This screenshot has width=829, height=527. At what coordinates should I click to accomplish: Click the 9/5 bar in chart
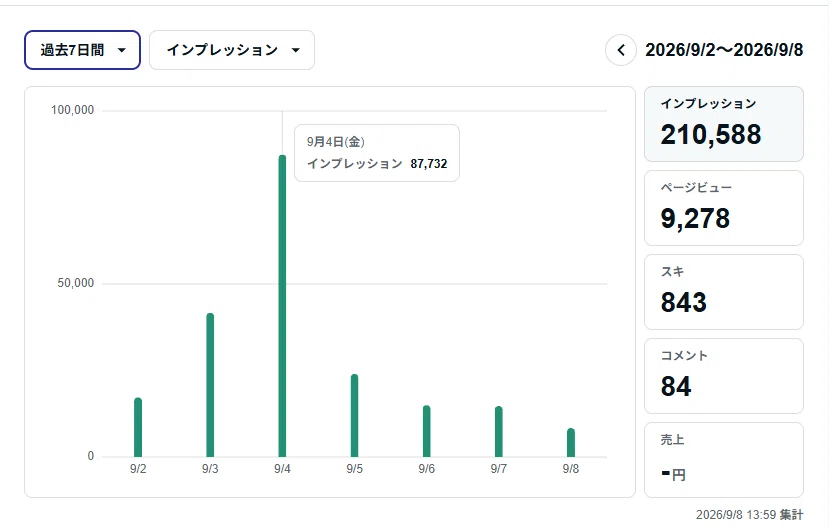click(354, 415)
